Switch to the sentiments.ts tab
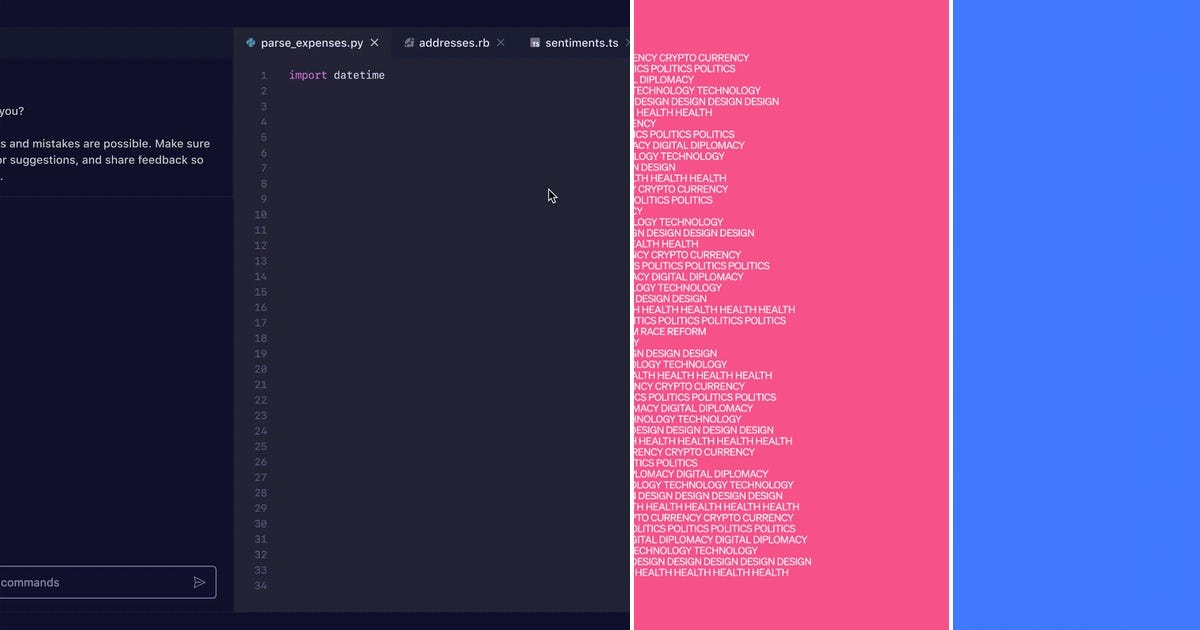 (580, 42)
